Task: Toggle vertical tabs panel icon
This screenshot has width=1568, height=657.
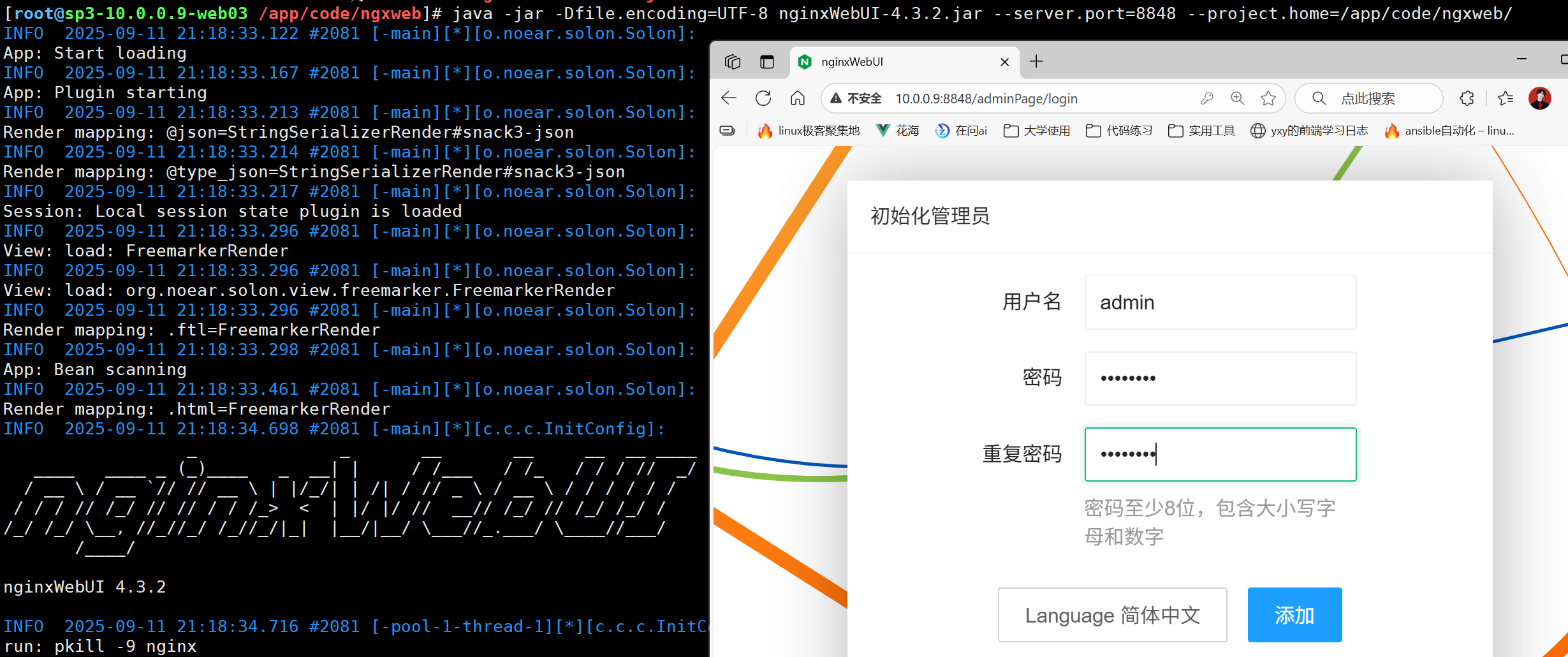Action: coord(767,62)
